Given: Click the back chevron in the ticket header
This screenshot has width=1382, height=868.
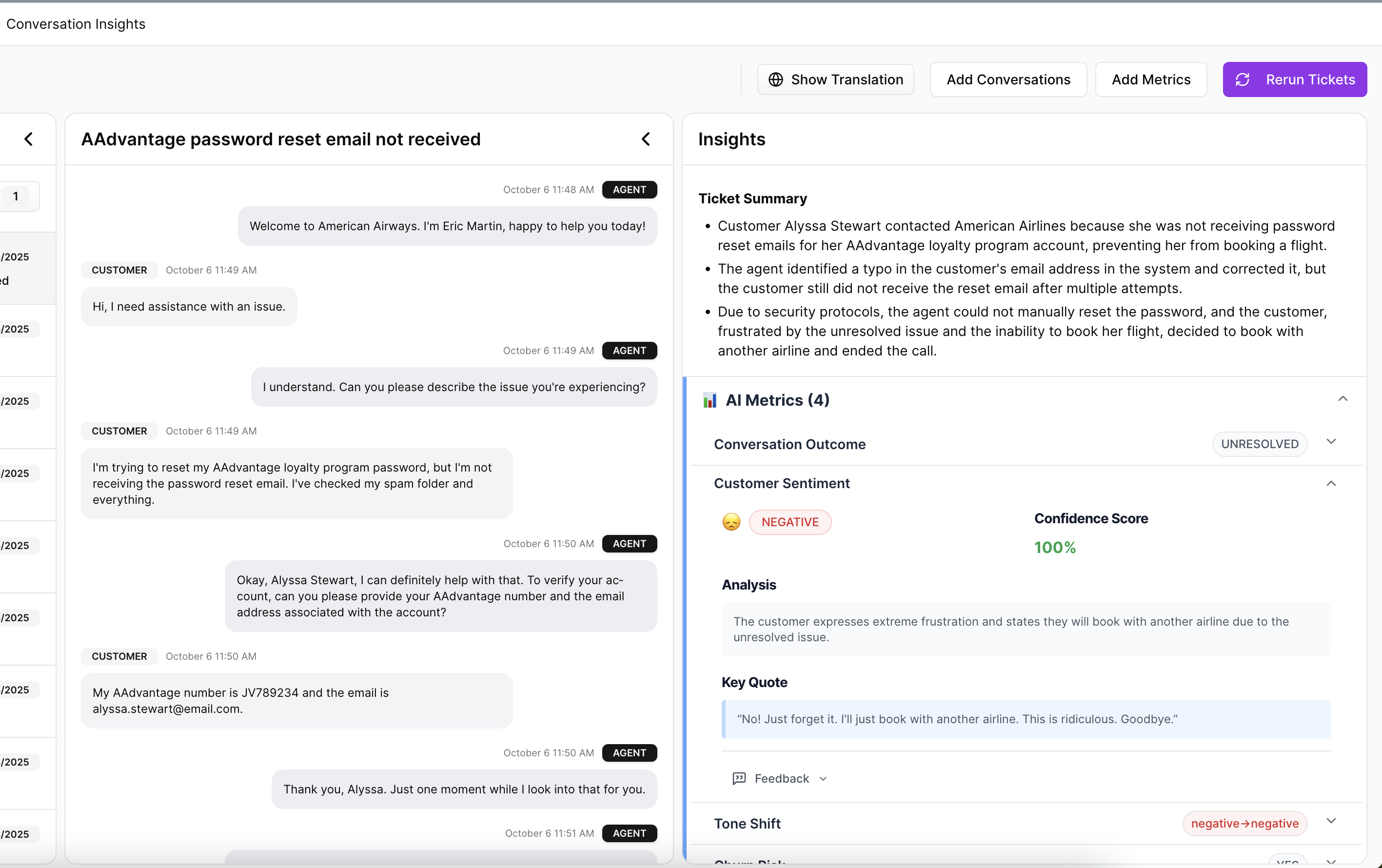Looking at the screenshot, I should click(646, 139).
